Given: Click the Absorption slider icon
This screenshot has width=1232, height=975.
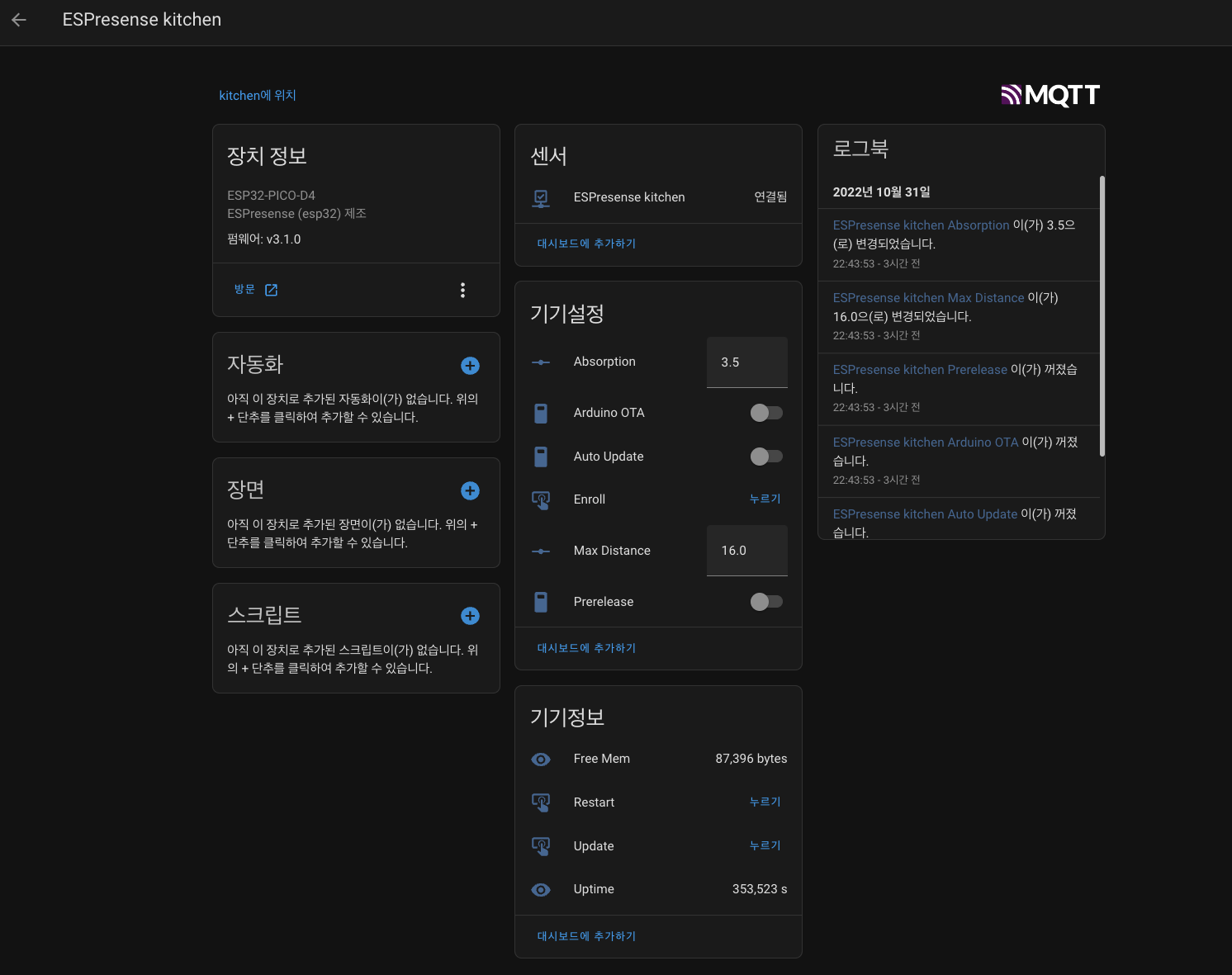Looking at the screenshot, I should point(541,362).
